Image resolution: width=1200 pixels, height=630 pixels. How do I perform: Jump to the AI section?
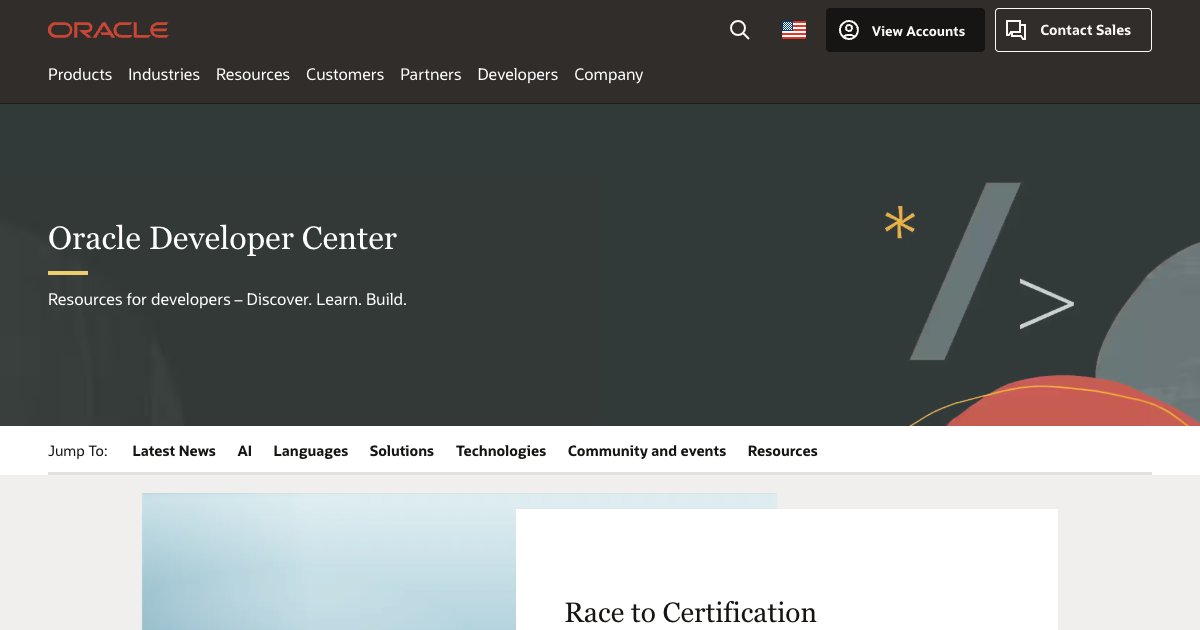point(245,451)
